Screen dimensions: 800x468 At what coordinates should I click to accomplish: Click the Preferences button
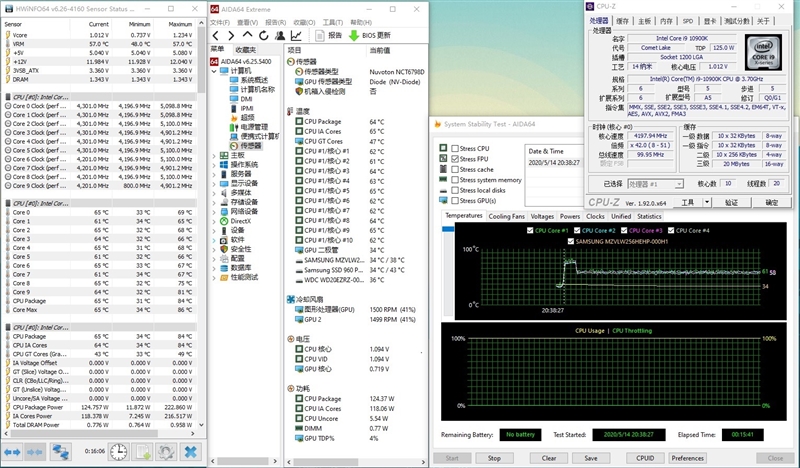[x=687, y=458]
